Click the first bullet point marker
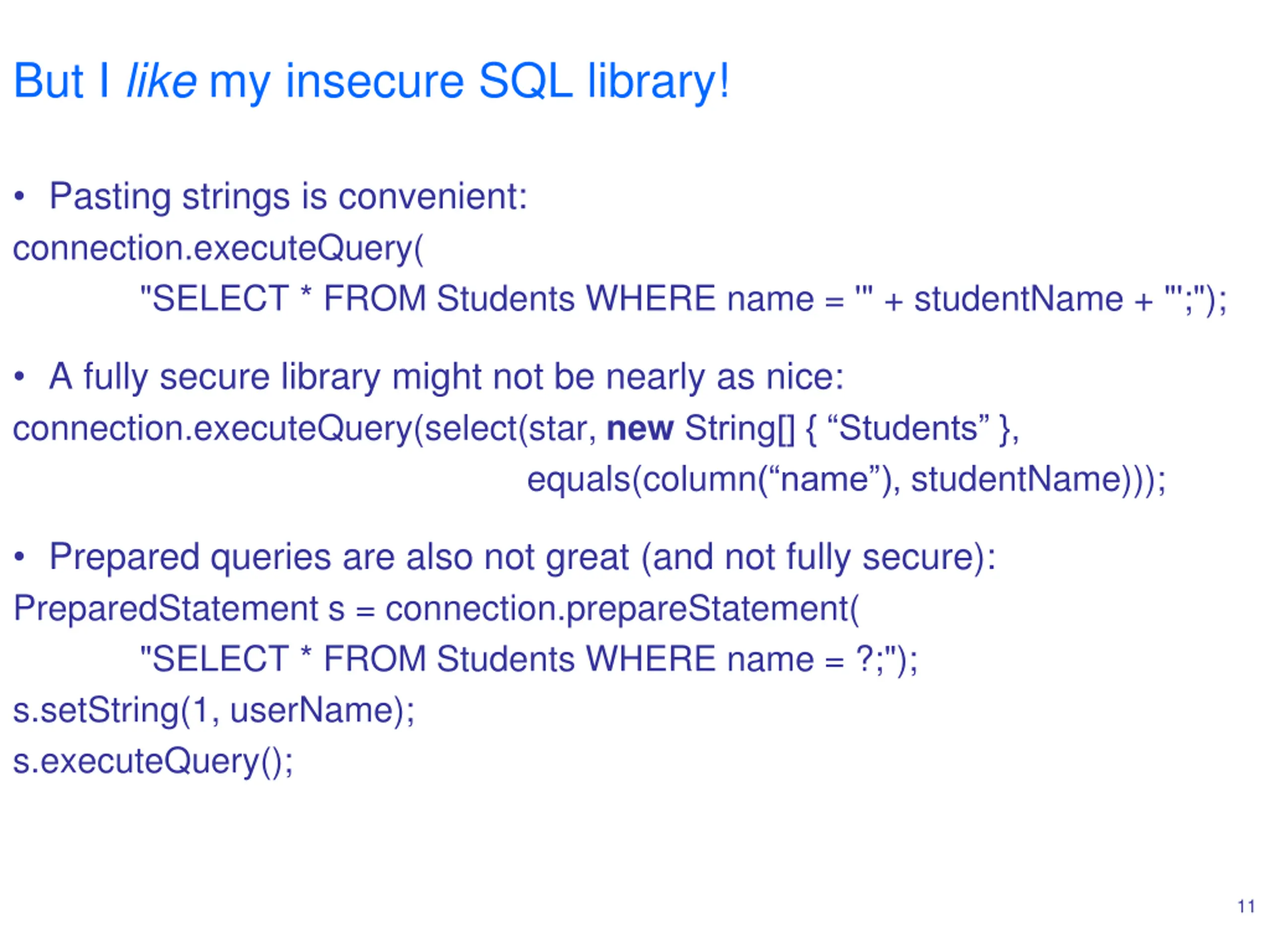Screen dimensions: 1270x952 19,197
